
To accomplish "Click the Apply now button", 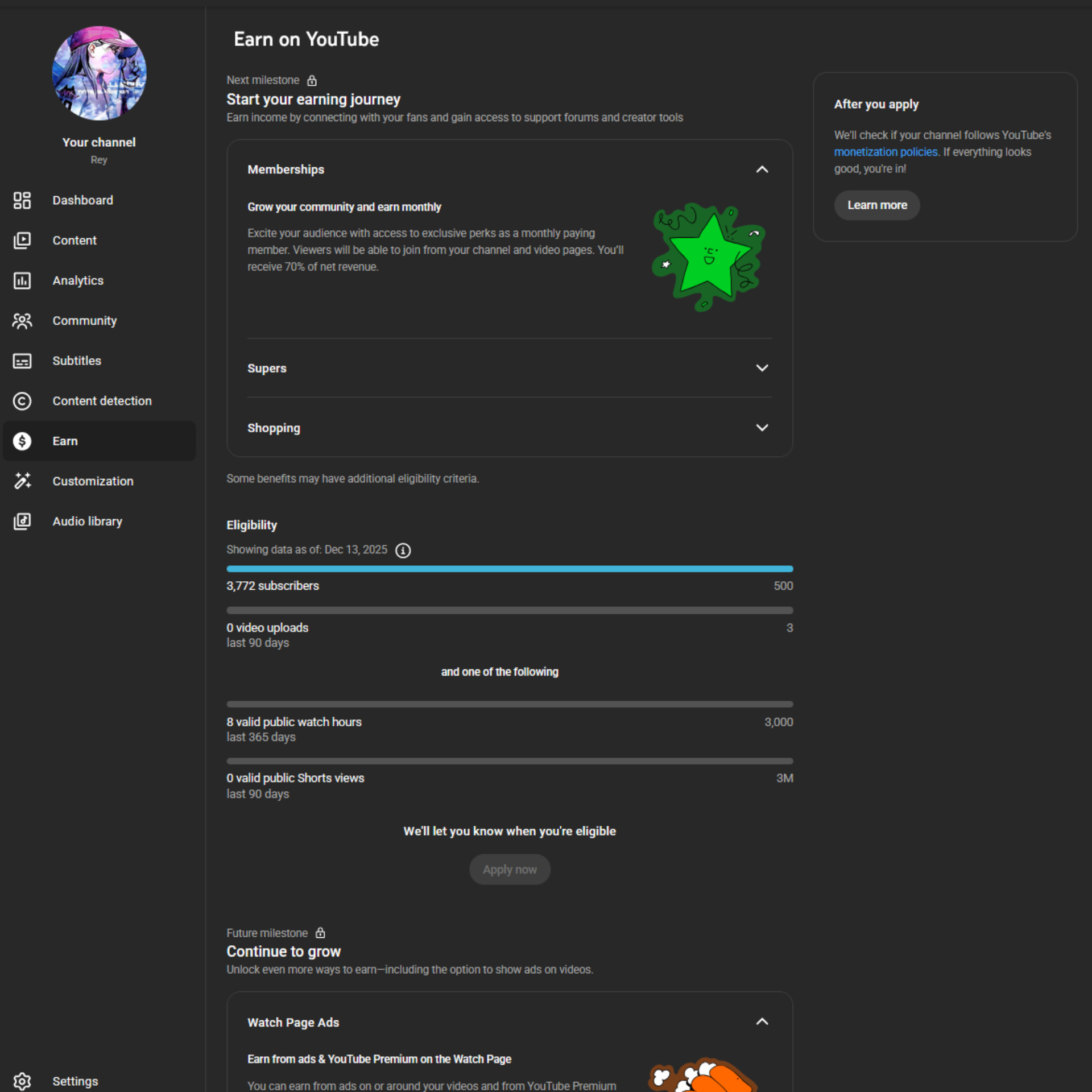I will point(509,869).
